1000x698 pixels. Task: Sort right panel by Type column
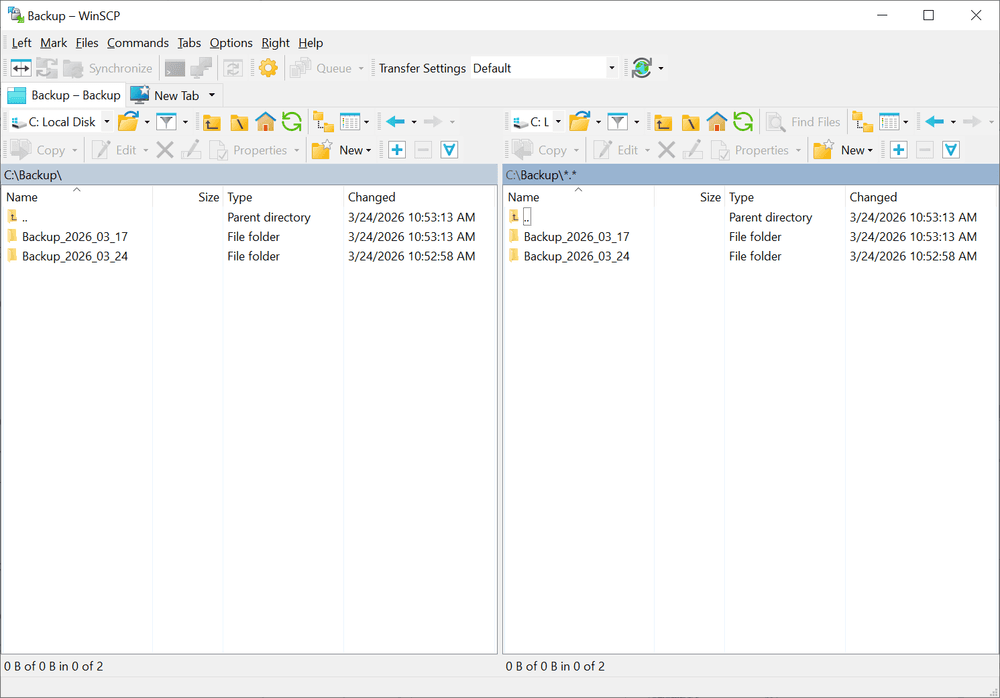[x=784, y=197]
